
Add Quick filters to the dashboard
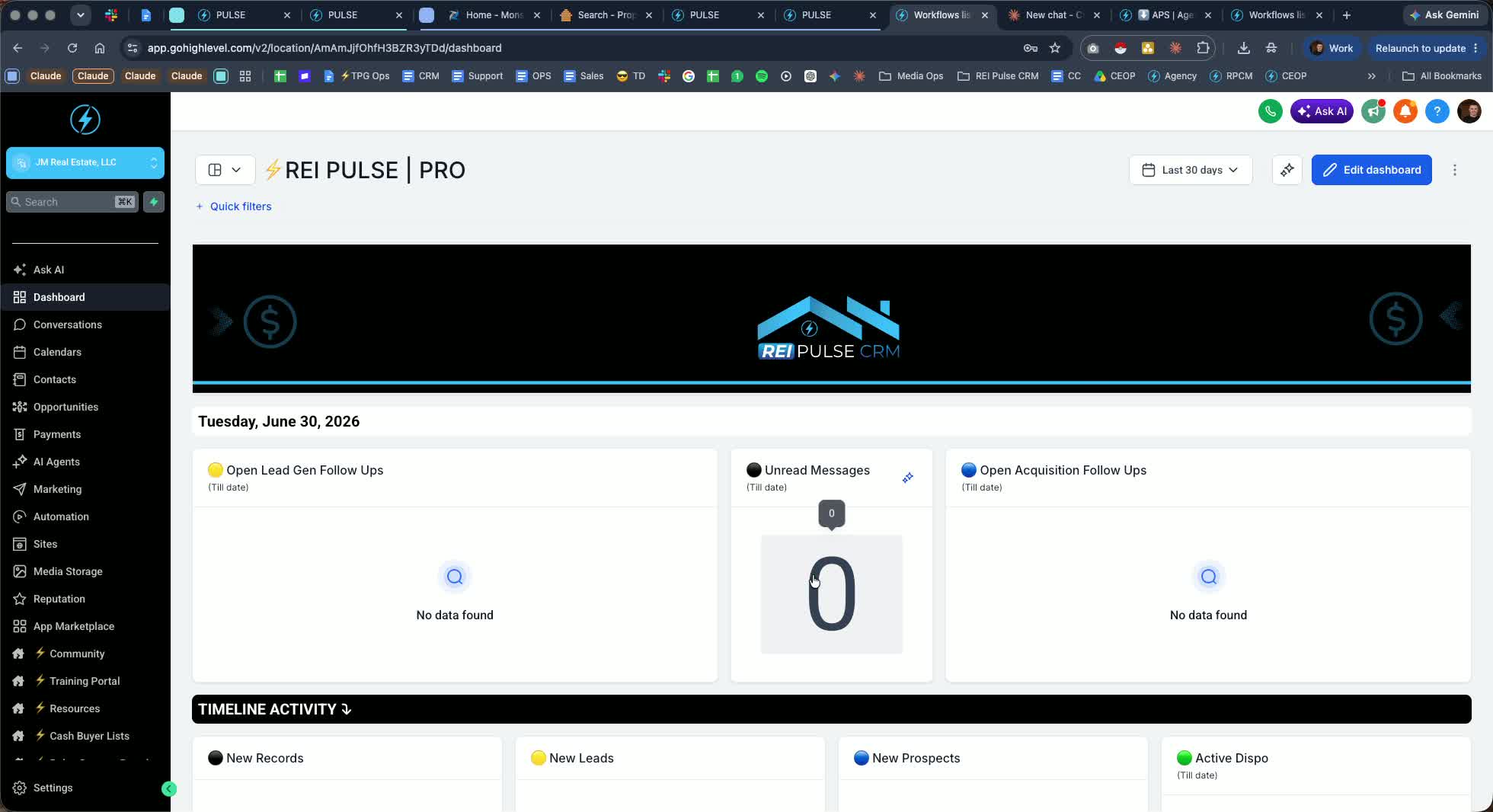[x=234, y=206]
